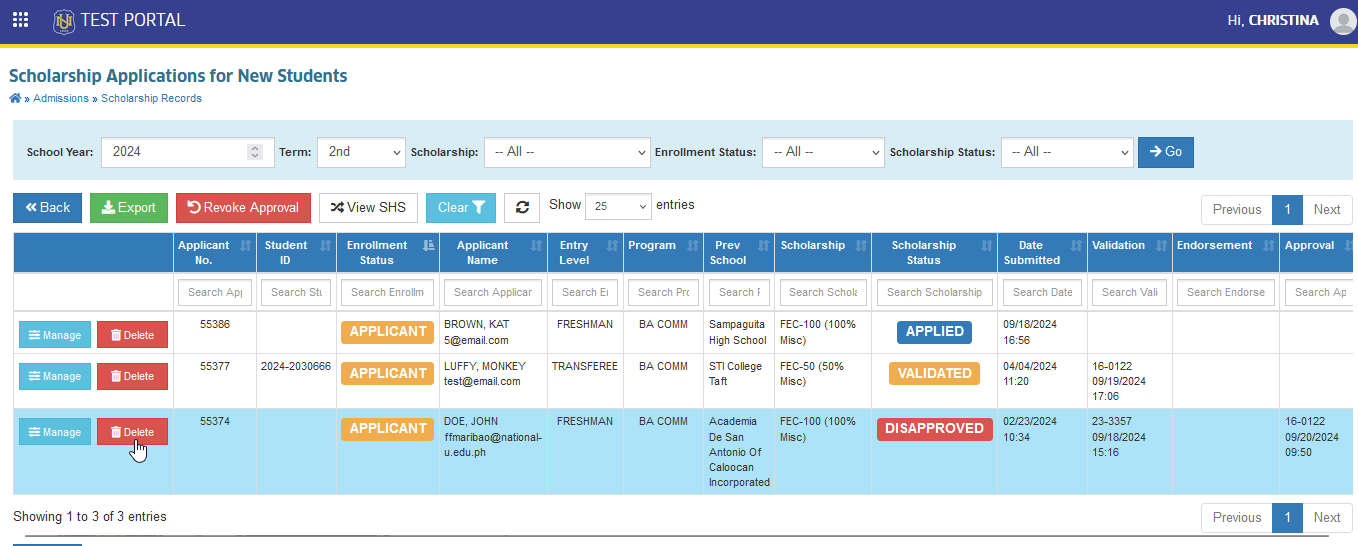Viewport: 1358px width, 546px height.
Task: Click the Search Scholarship Status filter field
Action: (934, 292)
